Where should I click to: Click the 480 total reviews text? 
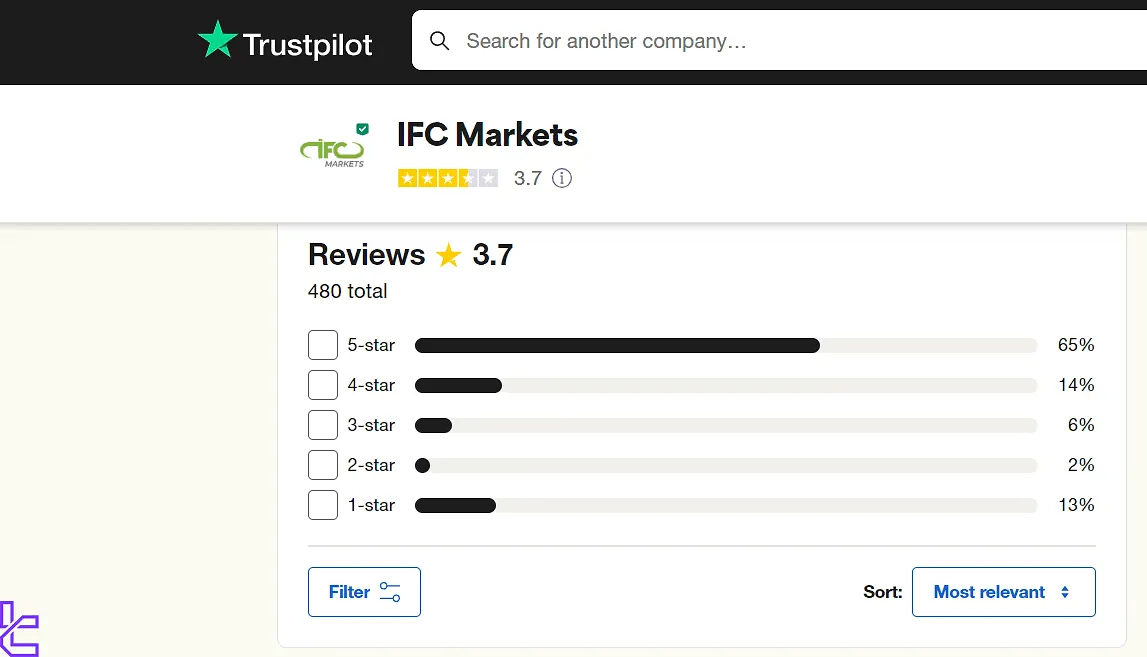(348, 291)
